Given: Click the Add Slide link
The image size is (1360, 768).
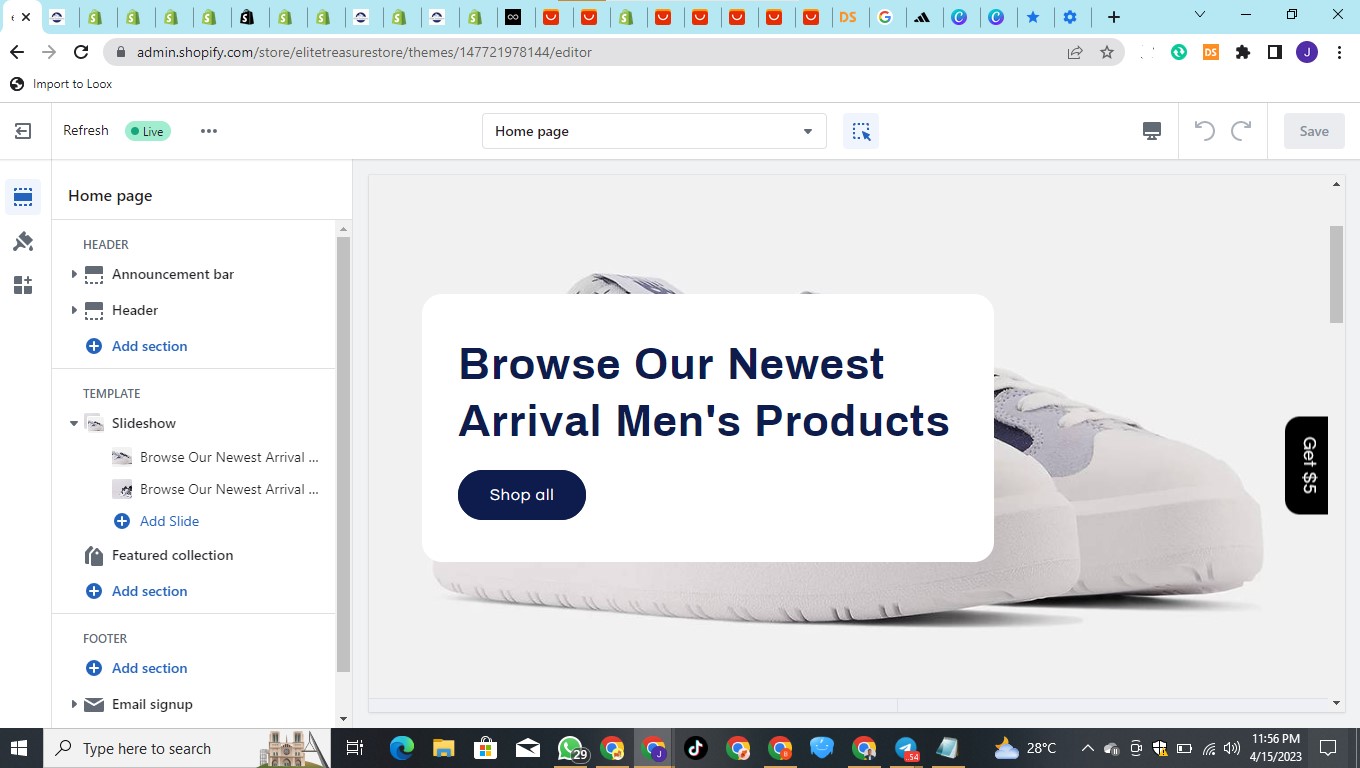Looking at the screenshot, I should click(169, 521).
